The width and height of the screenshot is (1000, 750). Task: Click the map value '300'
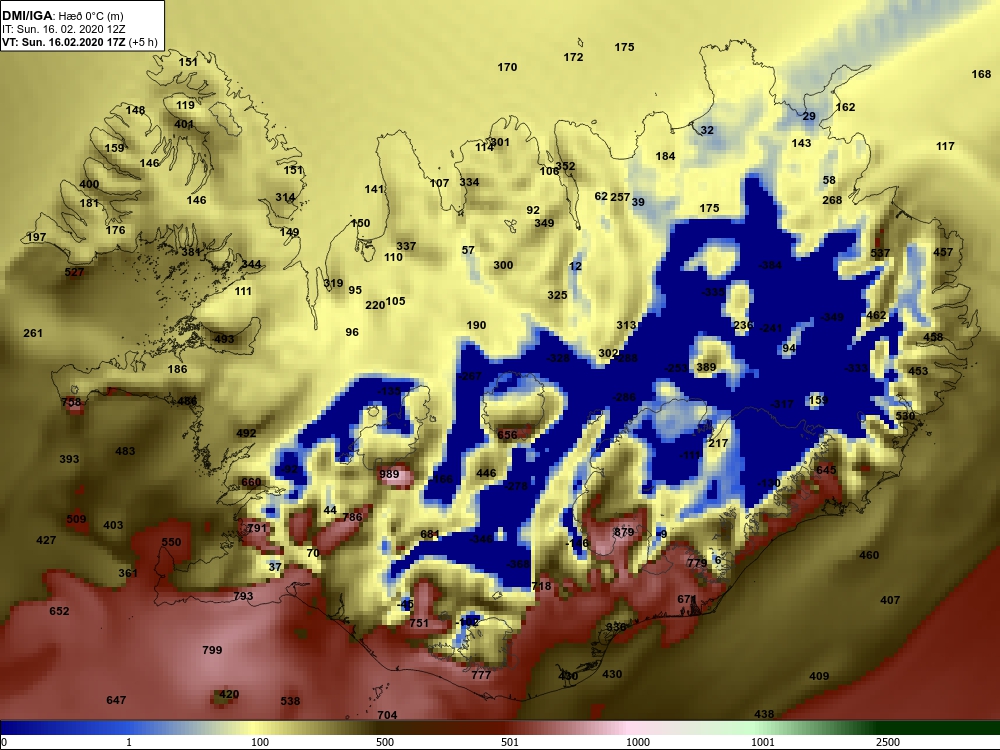point(503,265)
